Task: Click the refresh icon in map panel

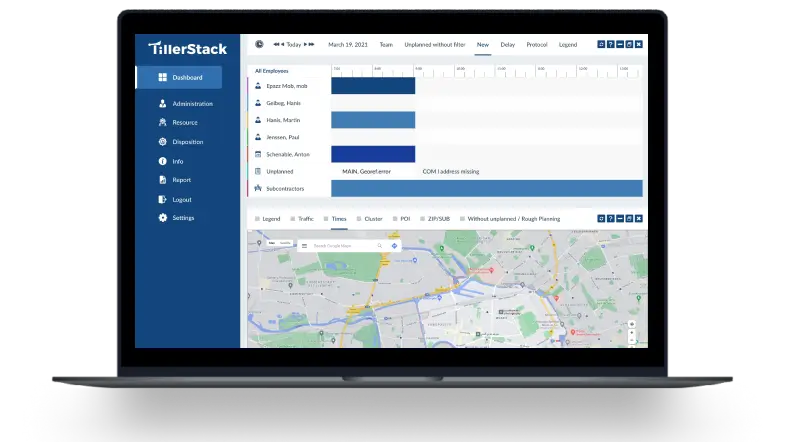Action: click(x=600, y=218)
